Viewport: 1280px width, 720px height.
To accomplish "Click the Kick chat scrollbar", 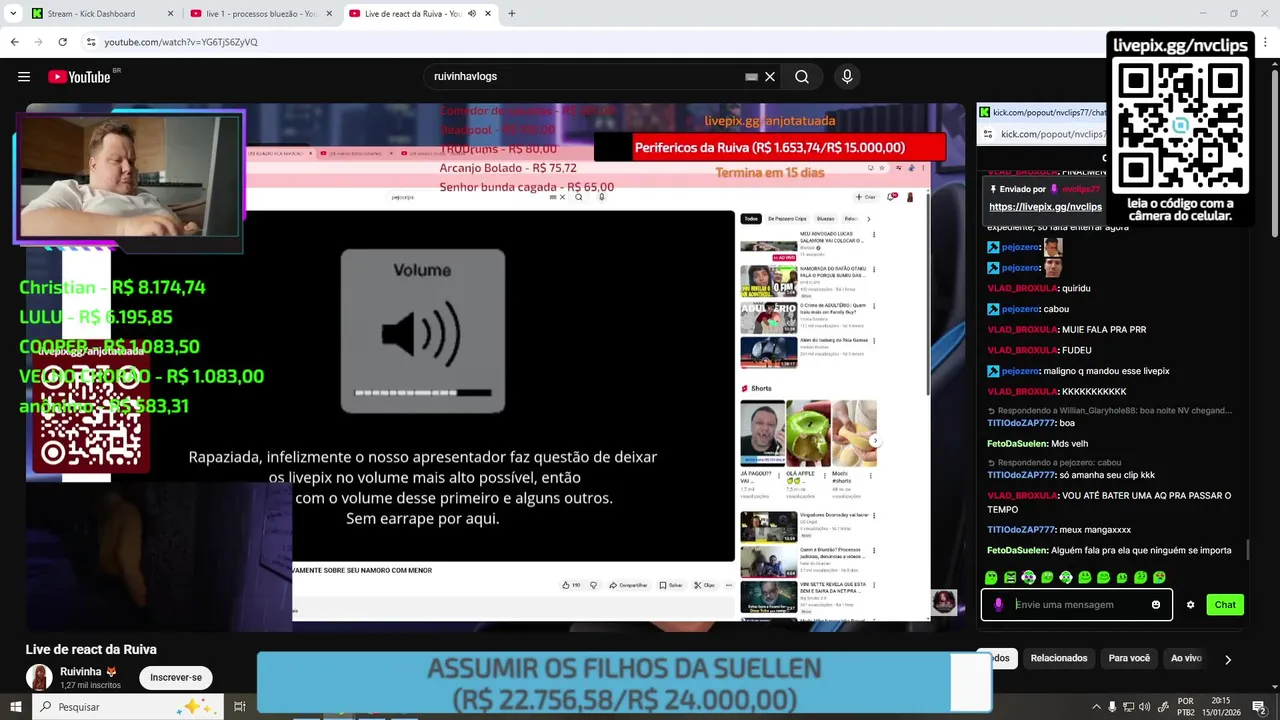I will (1247, 550).
